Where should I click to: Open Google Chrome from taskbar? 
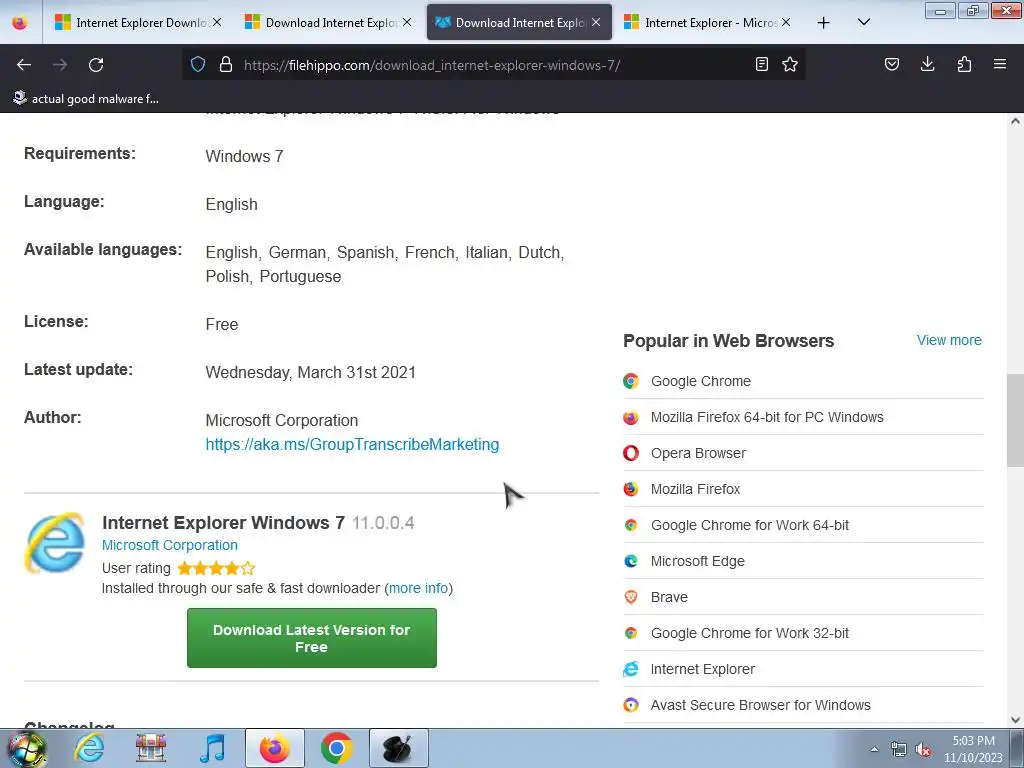(336, 748)
